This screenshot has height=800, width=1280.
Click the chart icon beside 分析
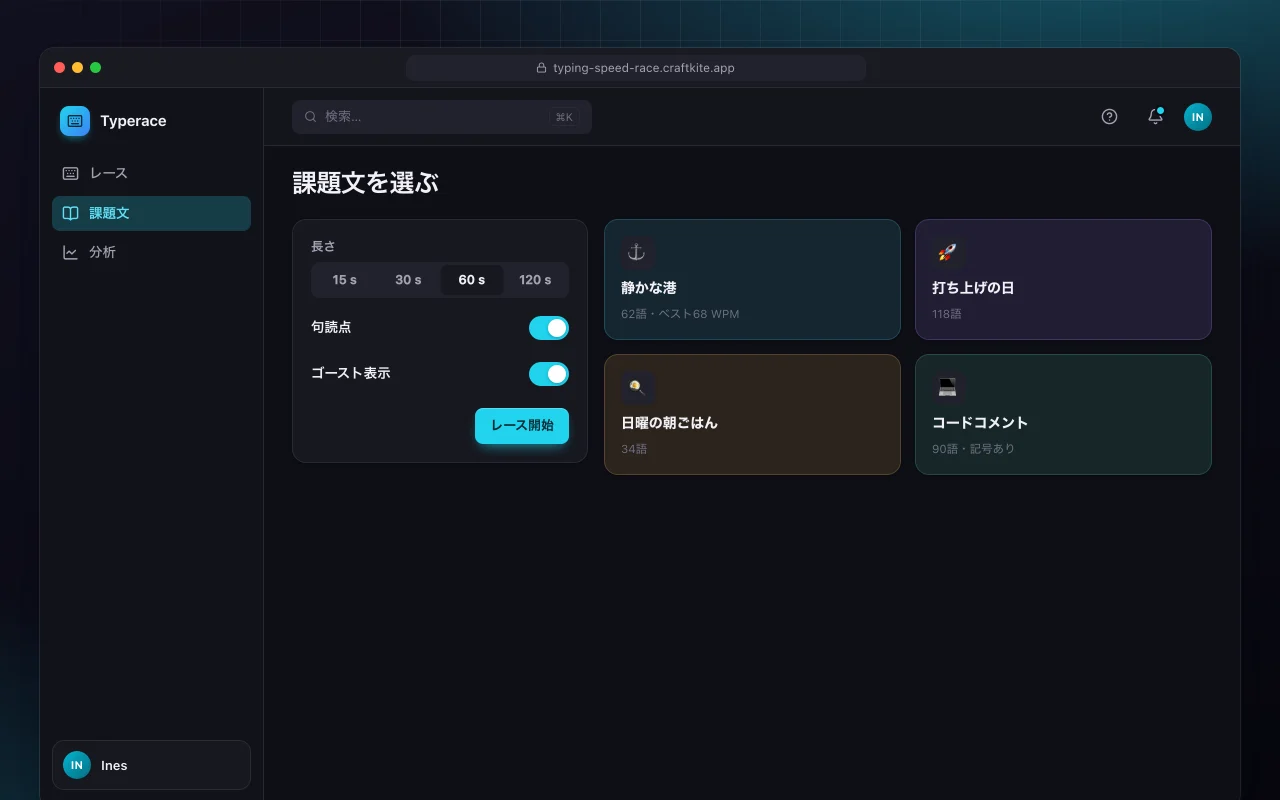[70, 252]
